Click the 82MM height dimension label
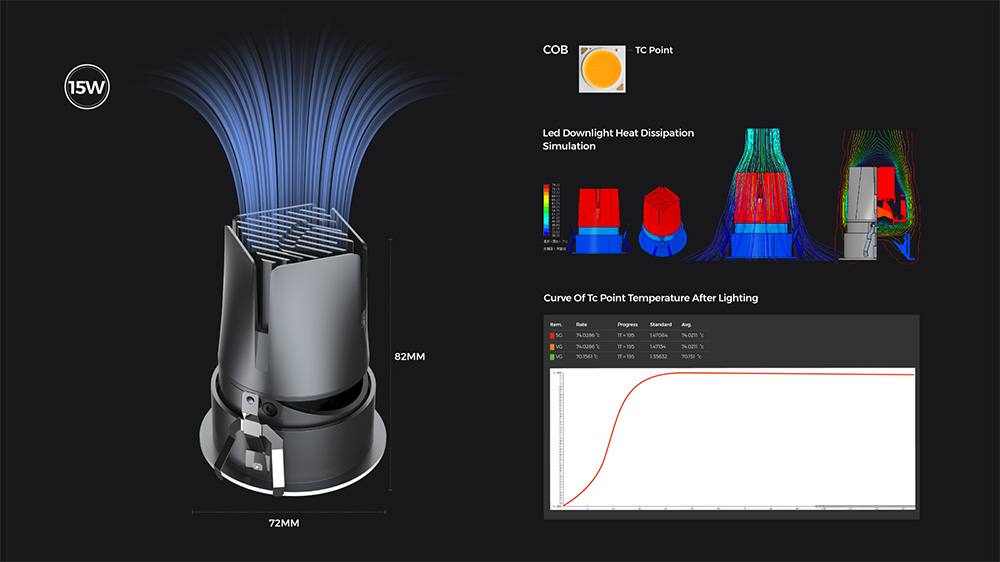Image resolution: width=1000 pixels, height=562 pixels. 411,355
